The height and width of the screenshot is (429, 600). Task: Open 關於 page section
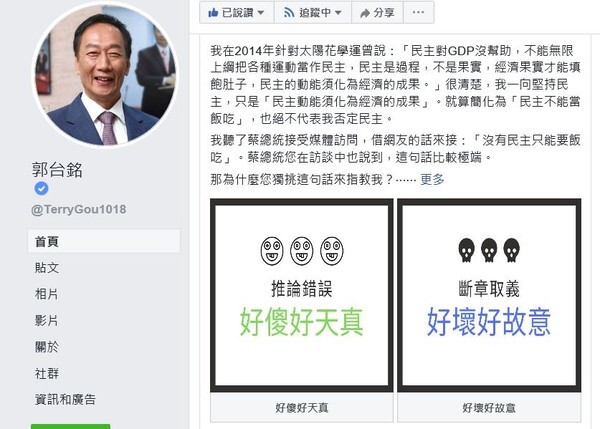click(x=46, y=347)
